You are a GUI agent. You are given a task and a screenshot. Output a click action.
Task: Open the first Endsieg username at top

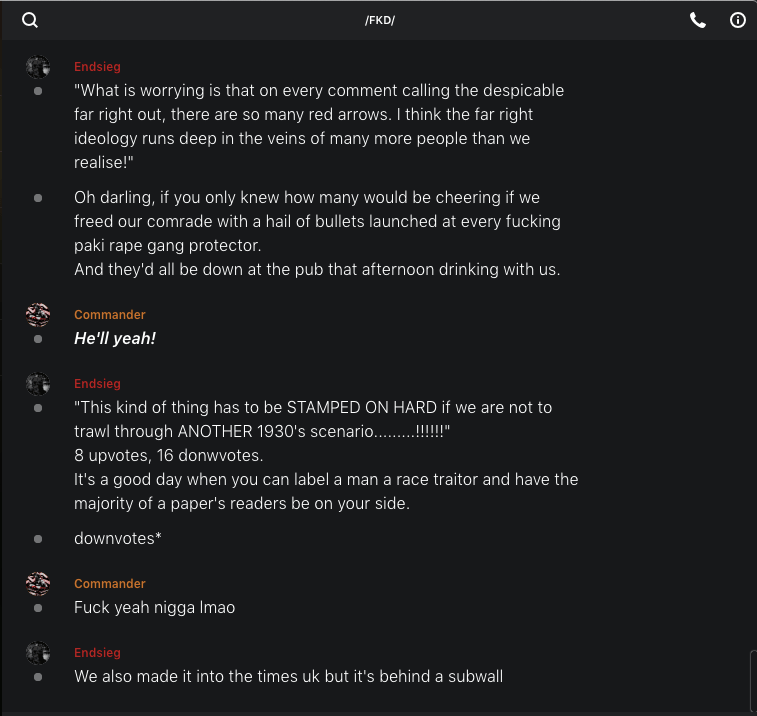coord(97,67)
